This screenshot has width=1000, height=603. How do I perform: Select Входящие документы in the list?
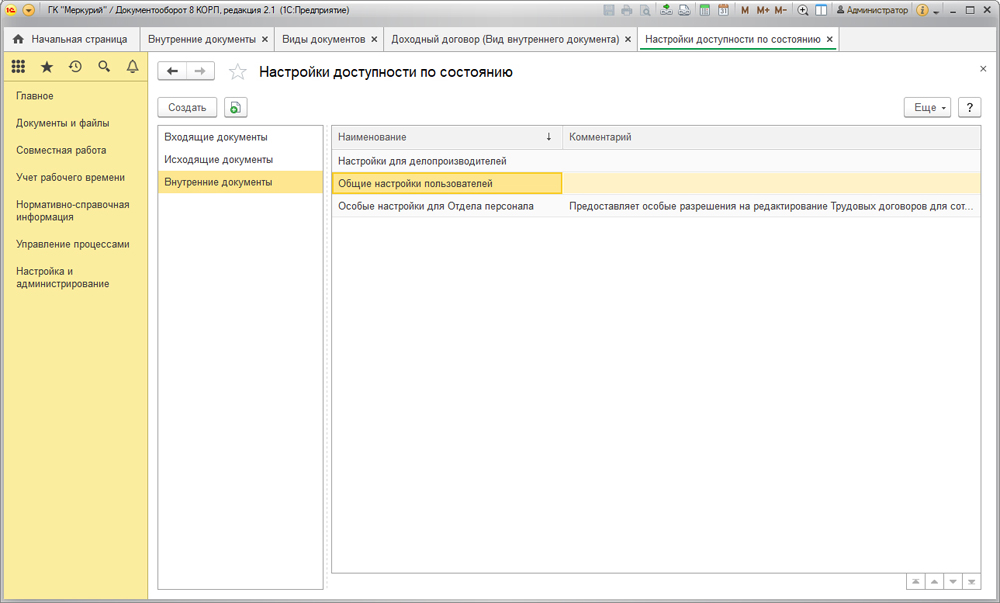tap(216, 137)
